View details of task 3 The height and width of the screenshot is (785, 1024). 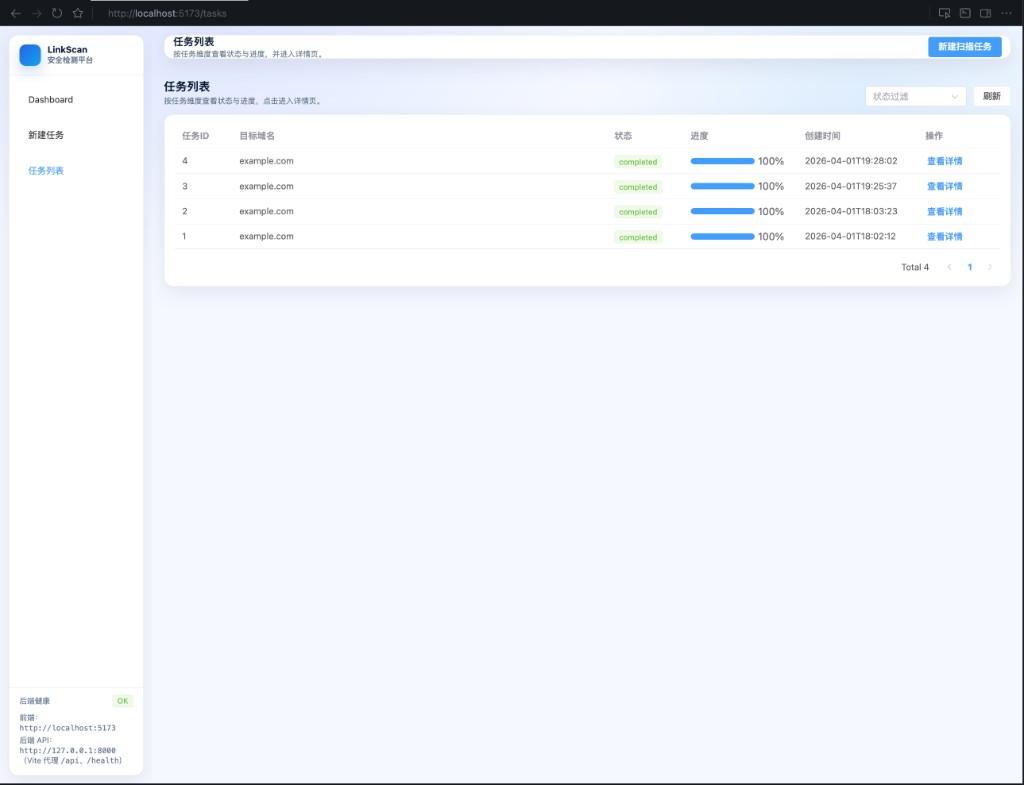(x=944, y=186)
